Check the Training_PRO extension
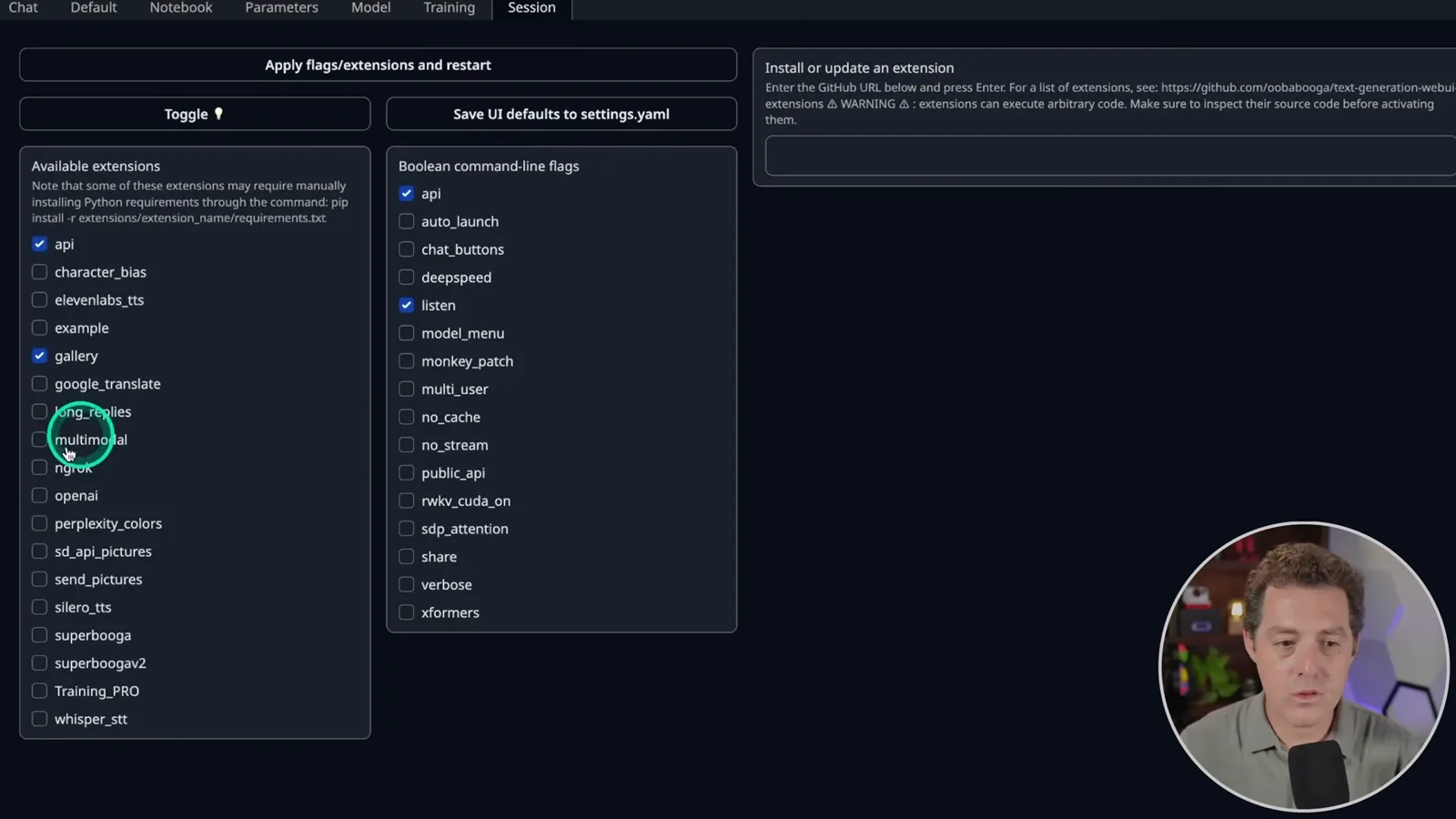This screenshot has height=819, width=1456. (39, 692)
